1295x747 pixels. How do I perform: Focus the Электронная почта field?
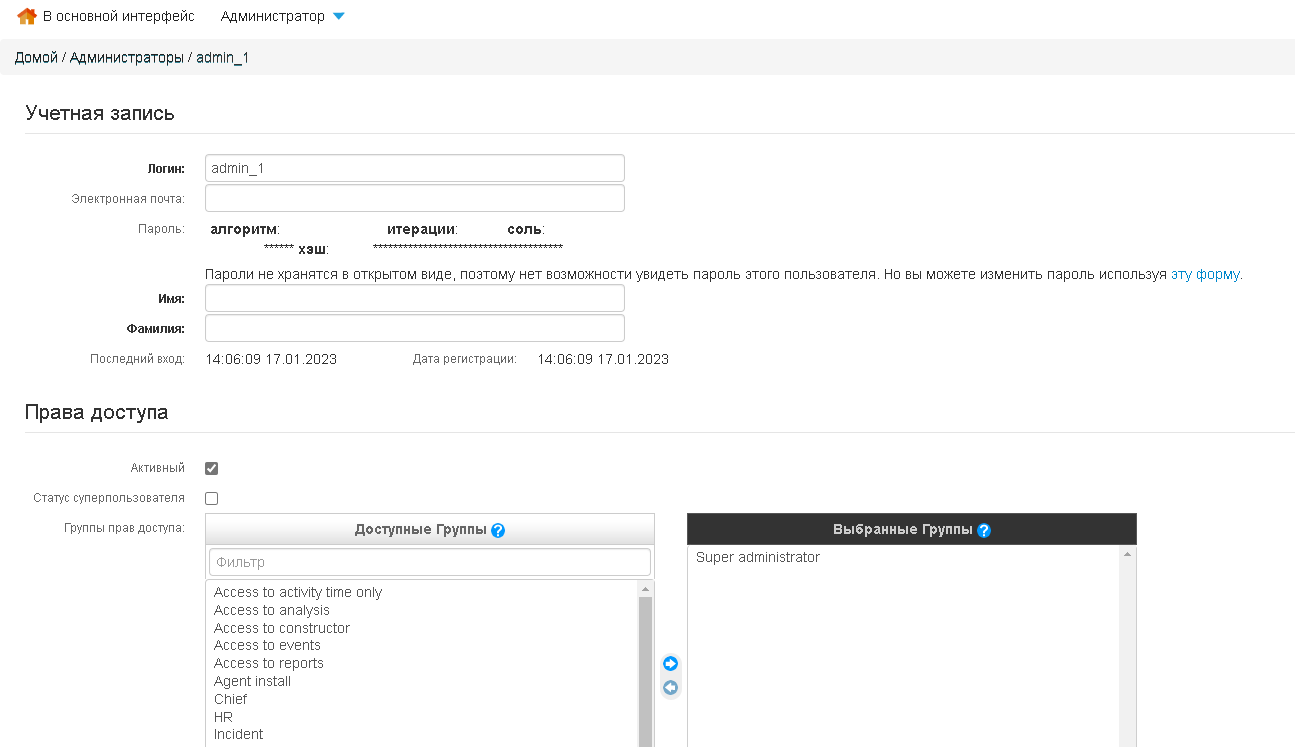point(414,198)
